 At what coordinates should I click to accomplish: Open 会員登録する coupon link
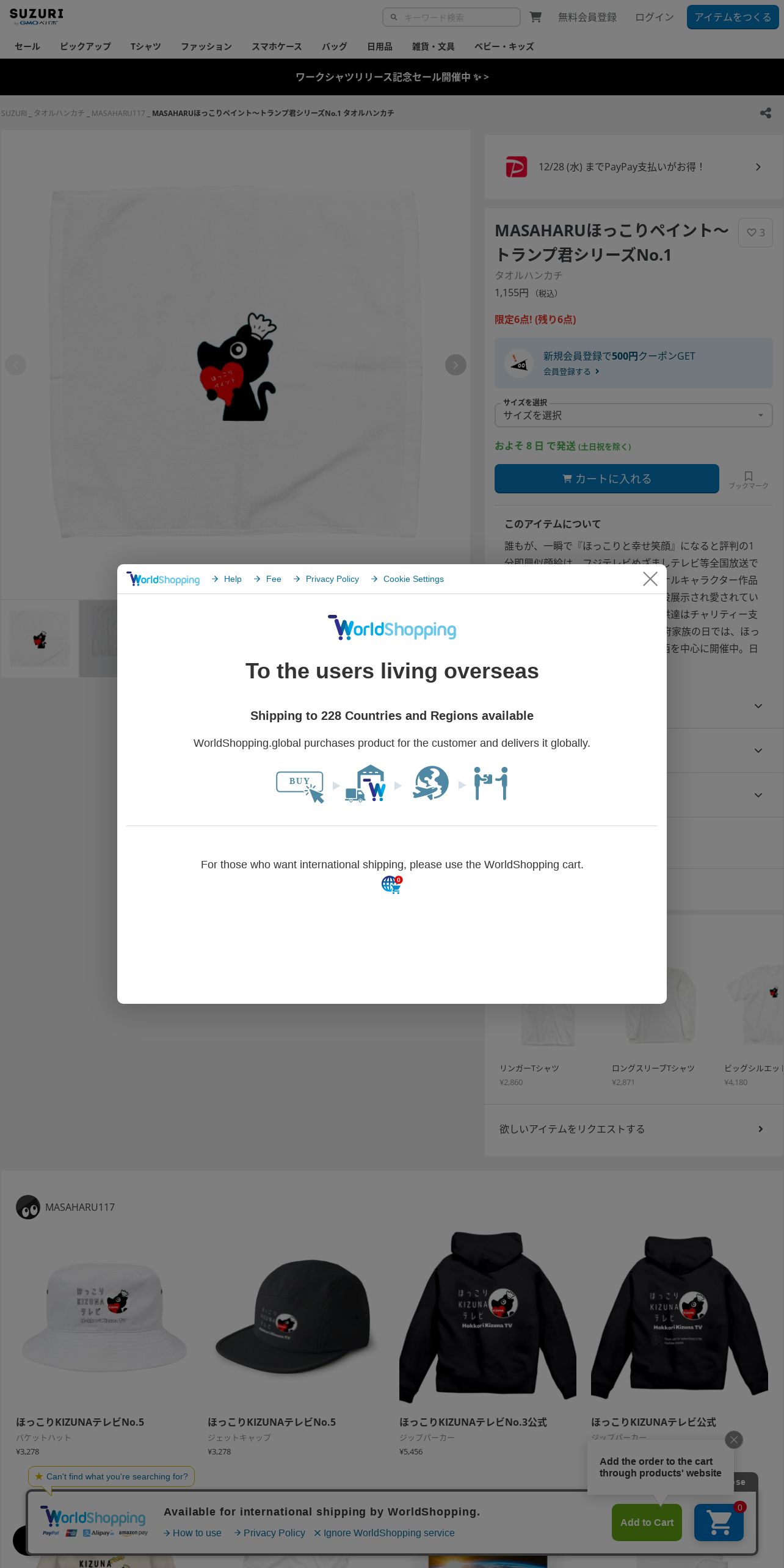(572, 371)
